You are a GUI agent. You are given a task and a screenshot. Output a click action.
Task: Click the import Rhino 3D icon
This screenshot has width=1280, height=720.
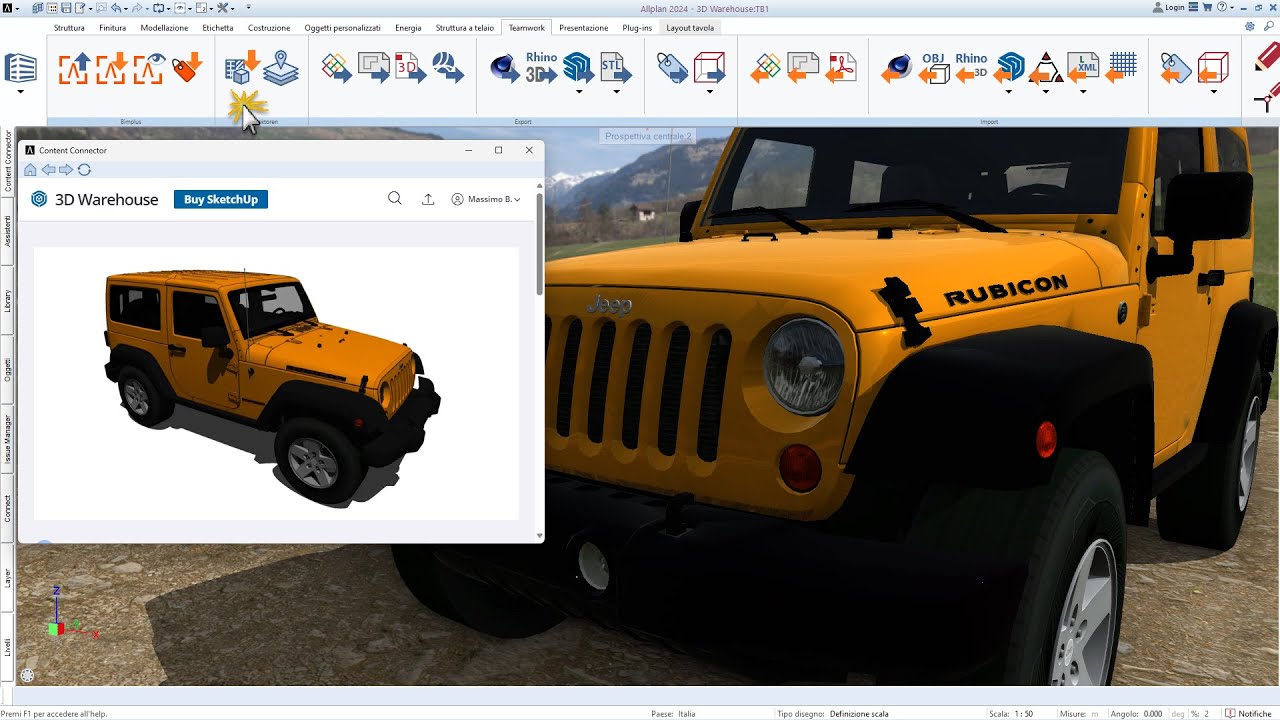tap(971, 67)
